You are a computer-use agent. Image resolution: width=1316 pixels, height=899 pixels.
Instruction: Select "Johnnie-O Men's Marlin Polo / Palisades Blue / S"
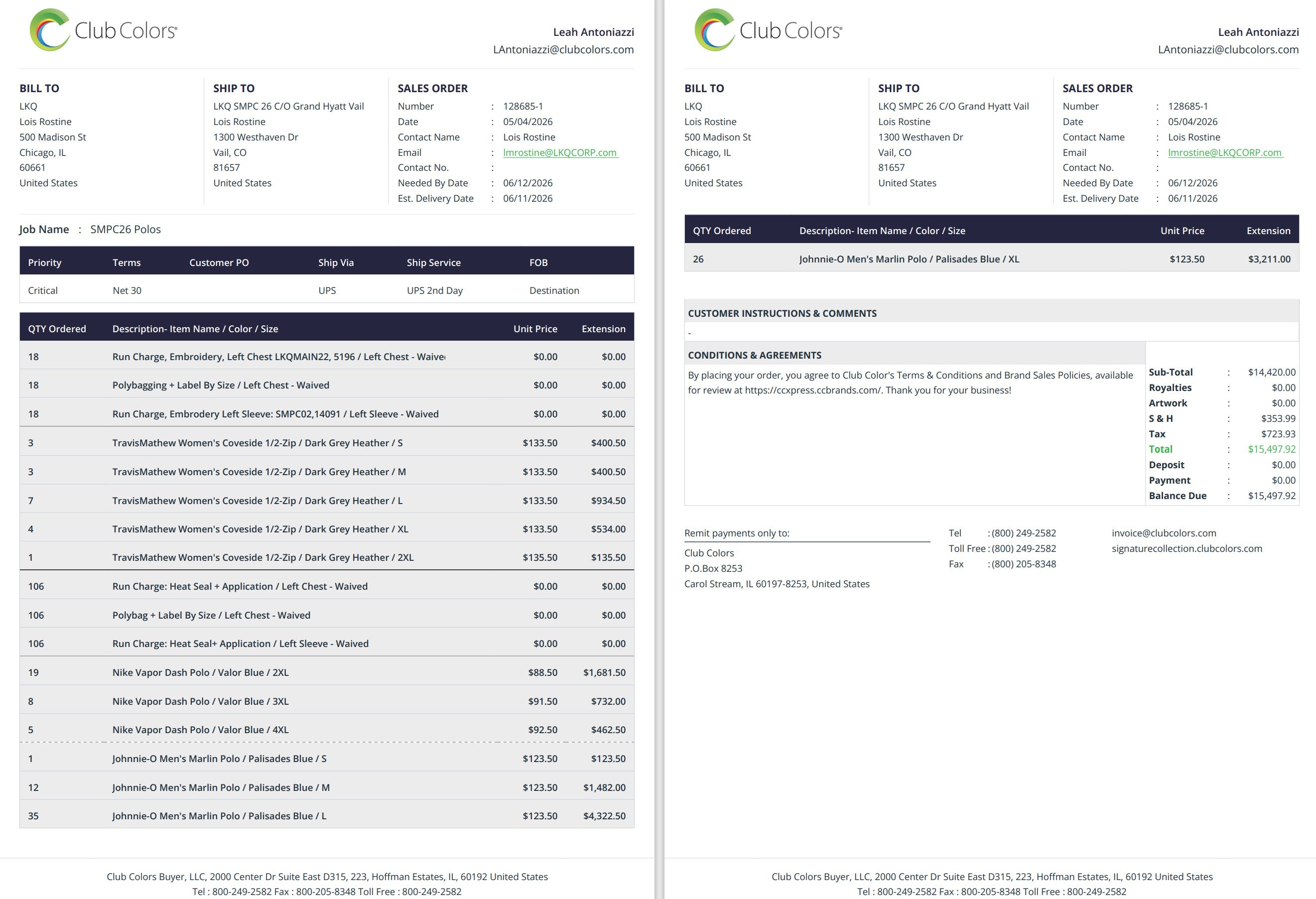(219, 759)
